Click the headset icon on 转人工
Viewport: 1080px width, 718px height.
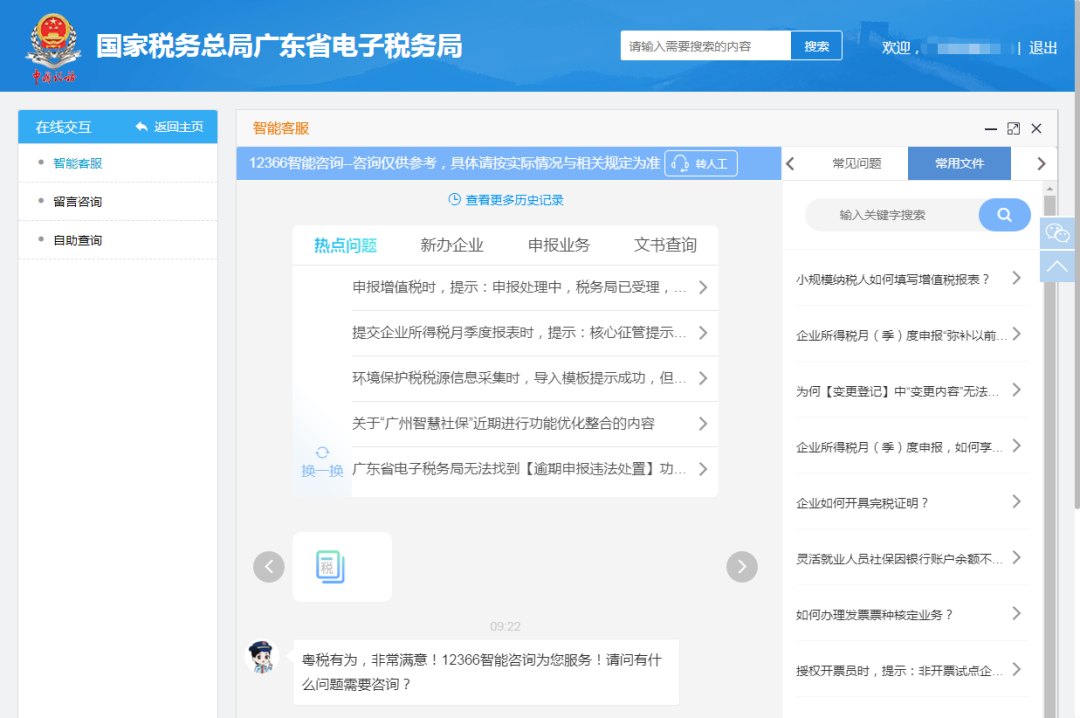click(680, 163)
